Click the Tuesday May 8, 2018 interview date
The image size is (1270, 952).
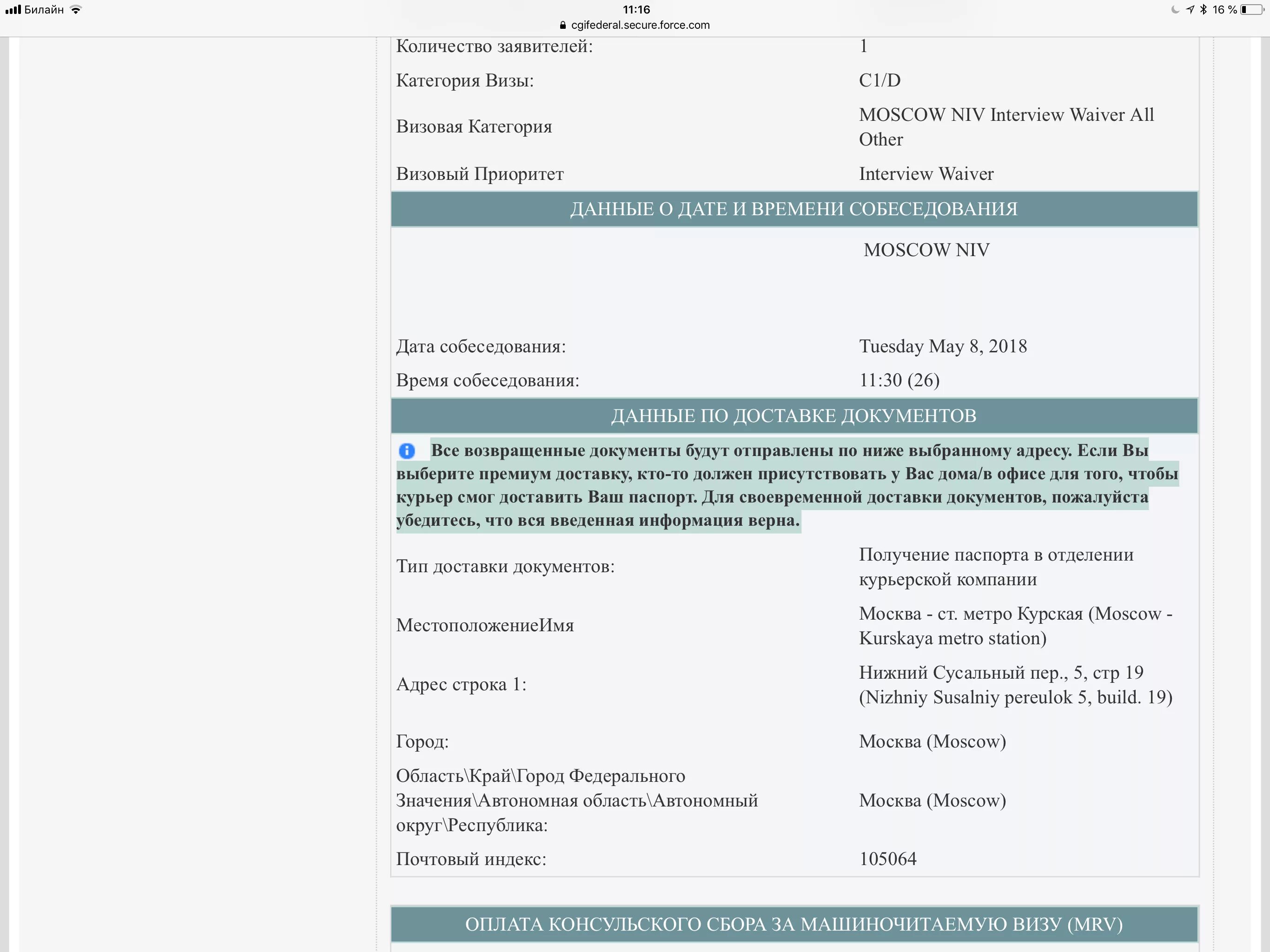pyautogui.click(x=943, y=346)
